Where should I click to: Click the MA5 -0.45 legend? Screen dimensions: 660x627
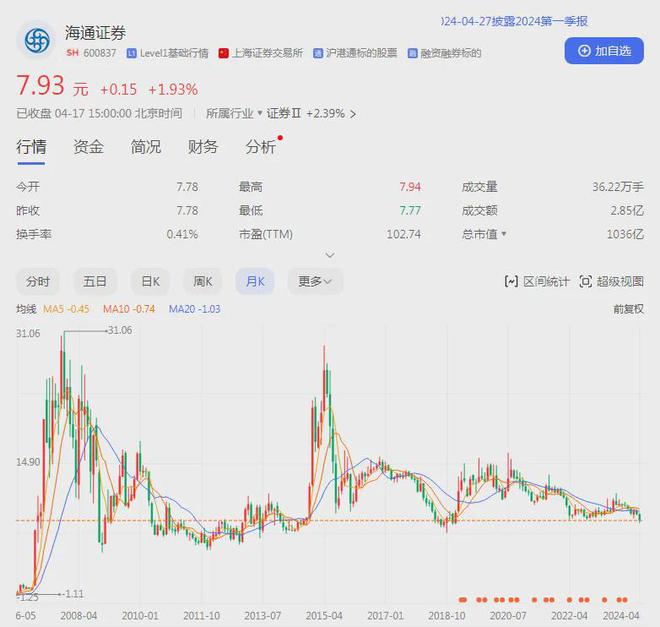click(x=66, y=309)
